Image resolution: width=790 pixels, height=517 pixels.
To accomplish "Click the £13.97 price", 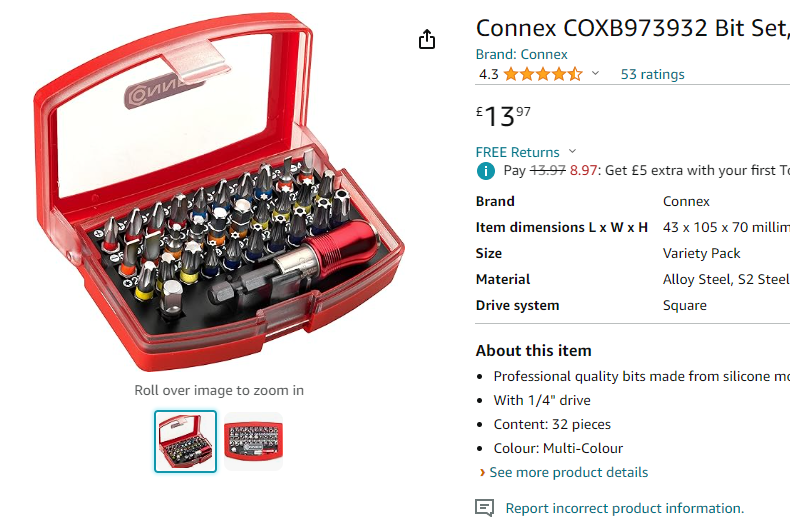I will coord(503,115).
